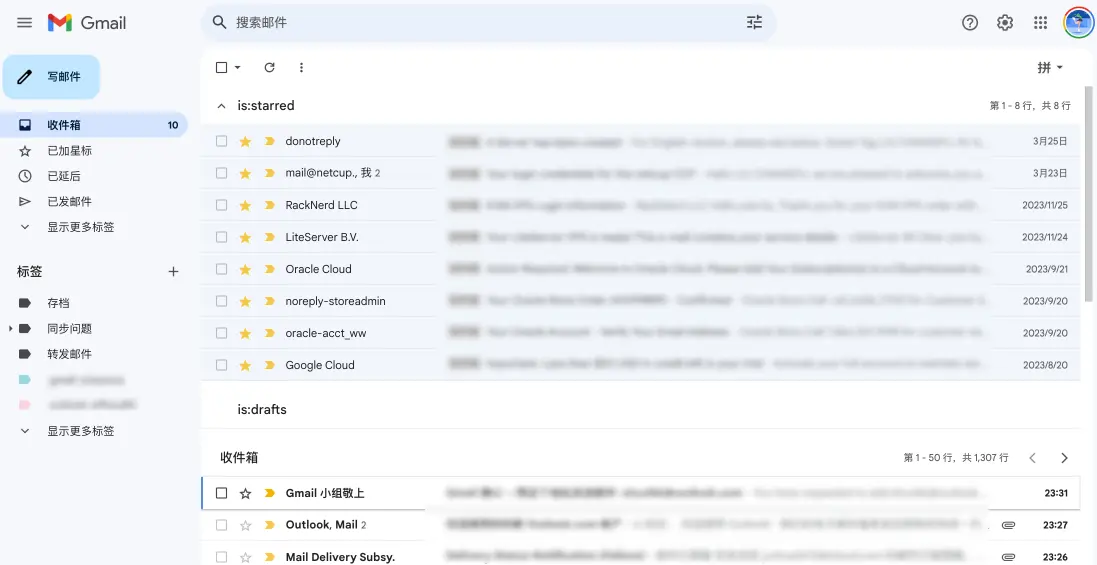Screen dimensions: 1097x565
Task: Click the 写邮件 compose button
Action: (x=52, y=77)
